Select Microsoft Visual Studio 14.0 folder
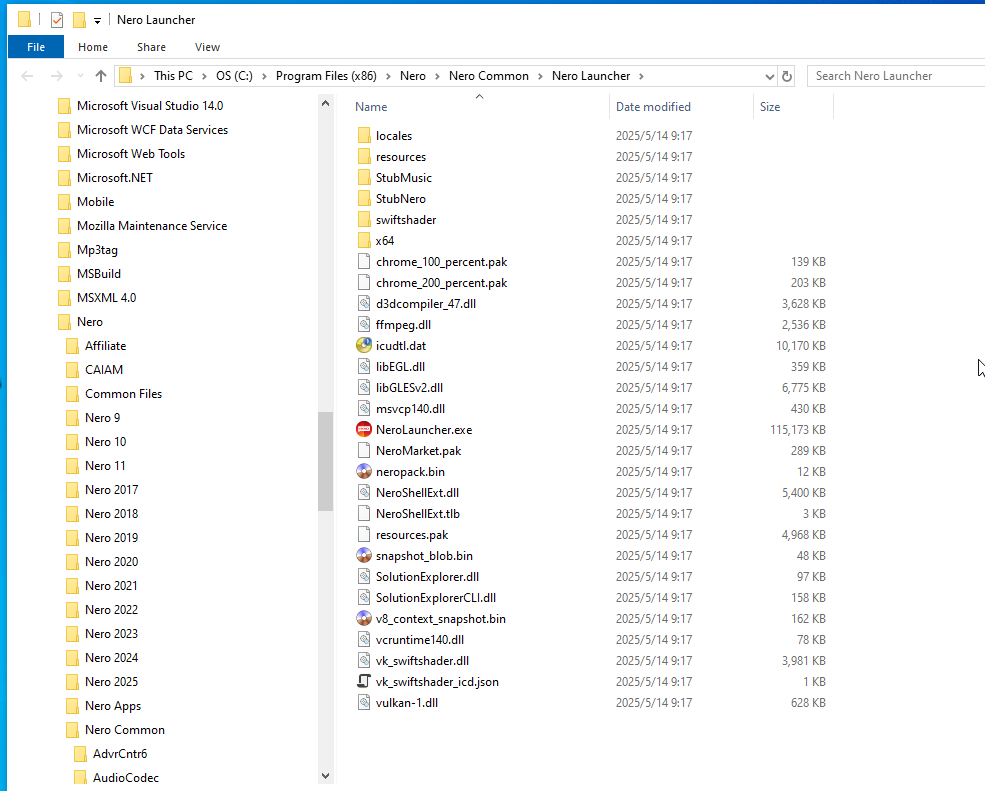Viewport: 985px width, 791px height. pyautogui.click(x=150, y=106)
